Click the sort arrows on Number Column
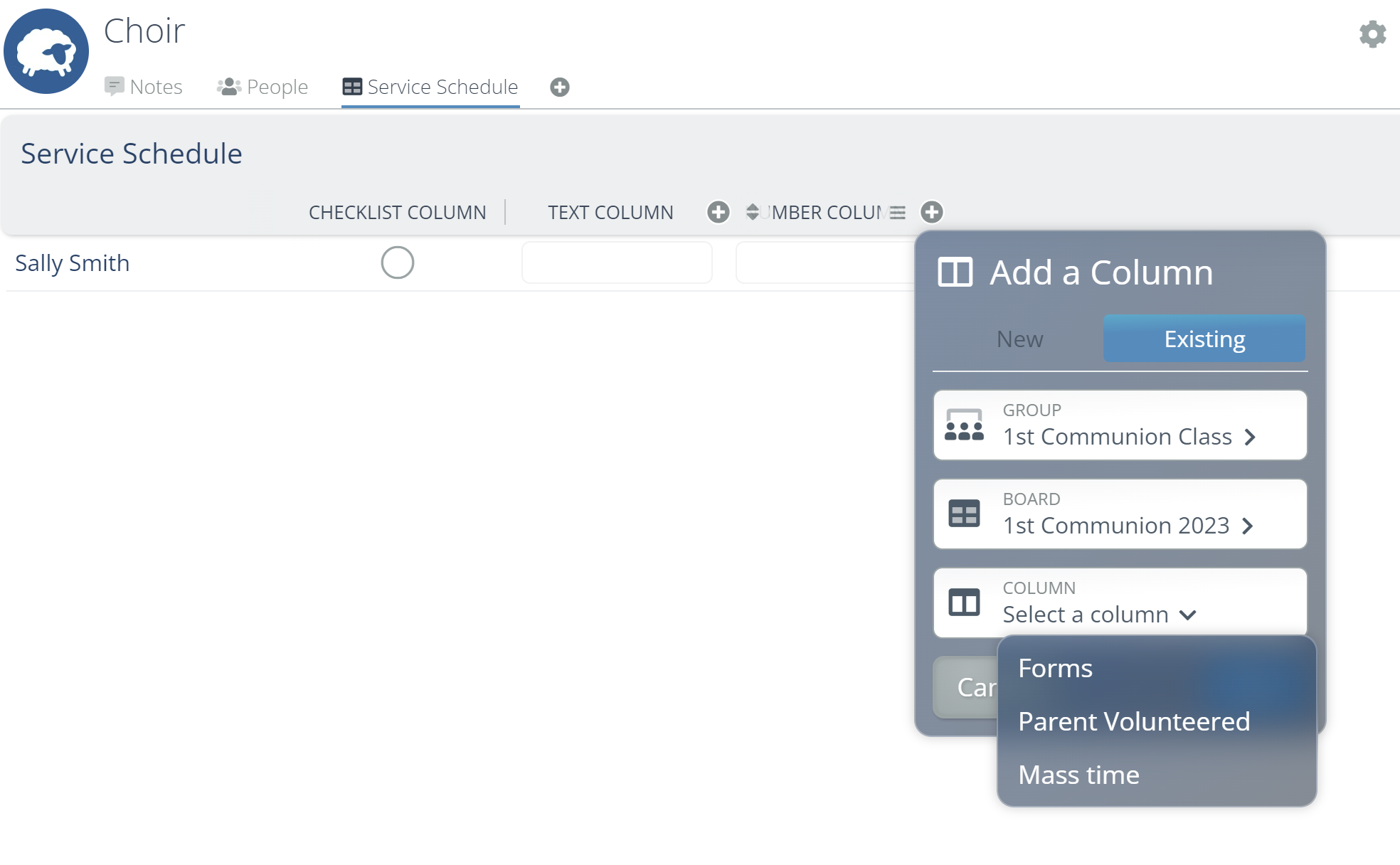The width and height of the screenshot is (1400, 865). point(751,212)
